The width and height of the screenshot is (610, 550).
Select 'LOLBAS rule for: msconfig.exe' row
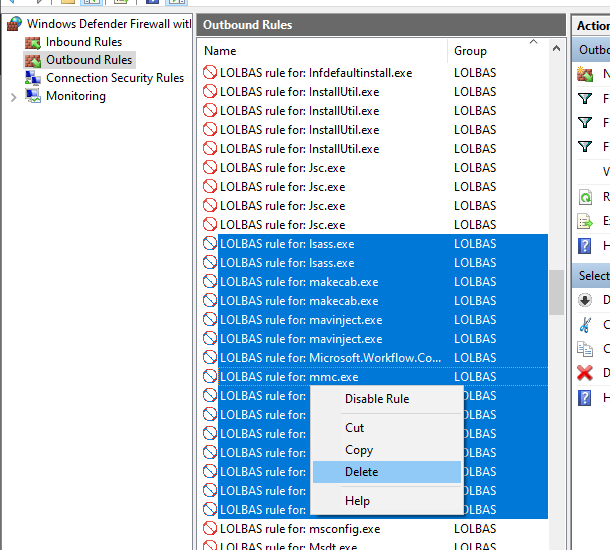[375, 529]
